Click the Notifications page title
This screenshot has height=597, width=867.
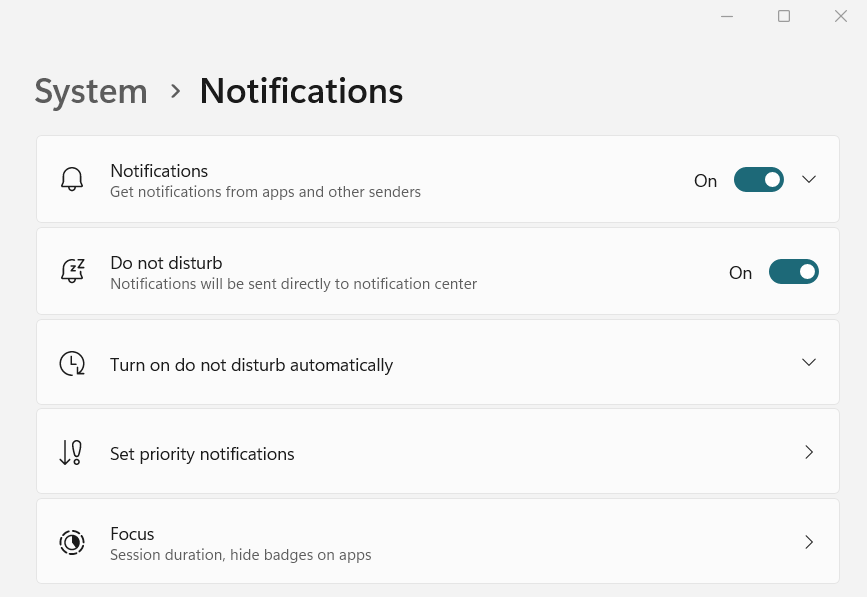pyautogui.click(x=301, y=91)
